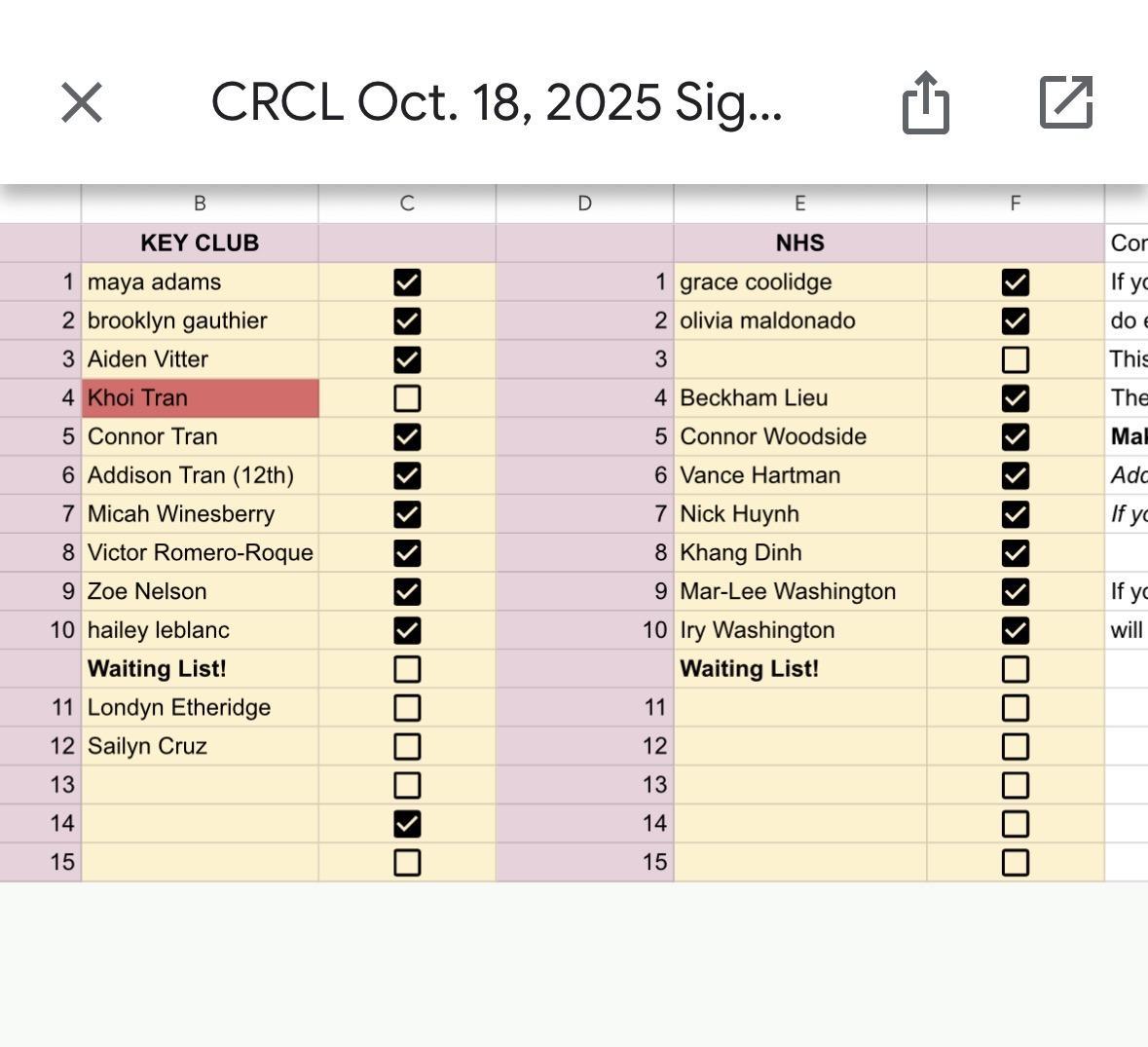Uncheck Beckham Lieu's checkbox
The image size is (1148, 1047).
point(1015,398)
